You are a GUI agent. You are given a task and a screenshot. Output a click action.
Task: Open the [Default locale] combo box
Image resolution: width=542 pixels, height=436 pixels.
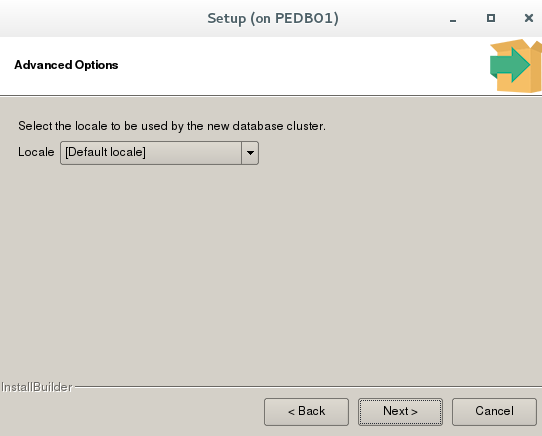tap(159, 152)
